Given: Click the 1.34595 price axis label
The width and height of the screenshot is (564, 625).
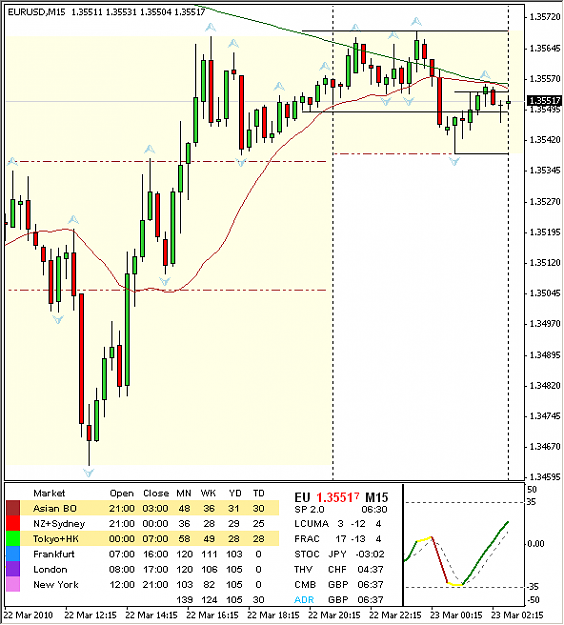Looking at the screenshot, I should (544, 477).
